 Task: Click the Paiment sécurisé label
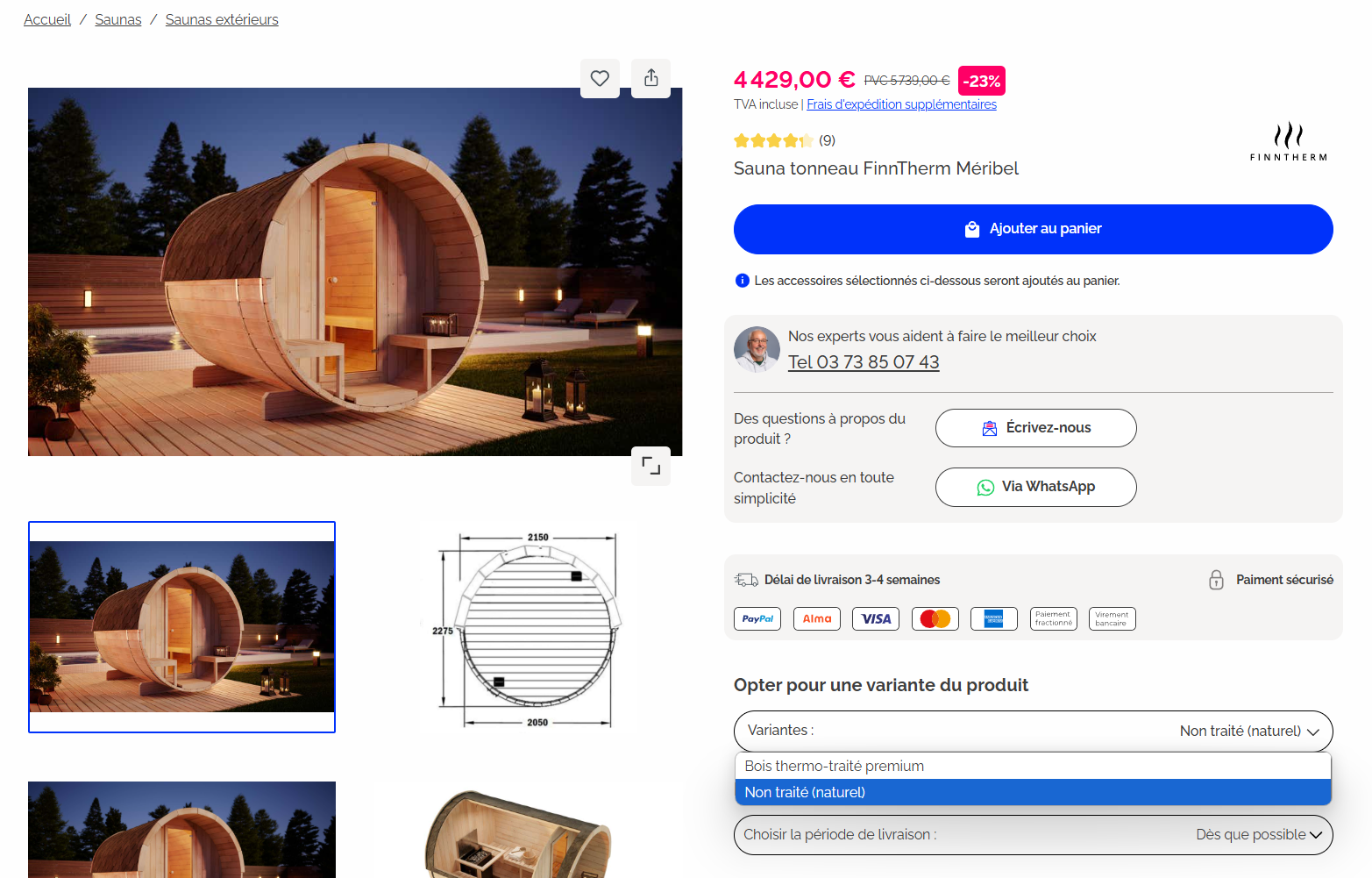coord(1284,580)
